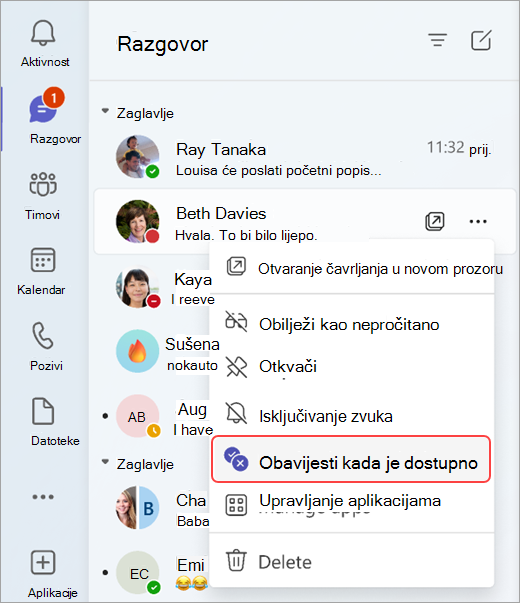Click Ray Tanaka's profile picture
520x603 pixels.
tap(137, 157)
